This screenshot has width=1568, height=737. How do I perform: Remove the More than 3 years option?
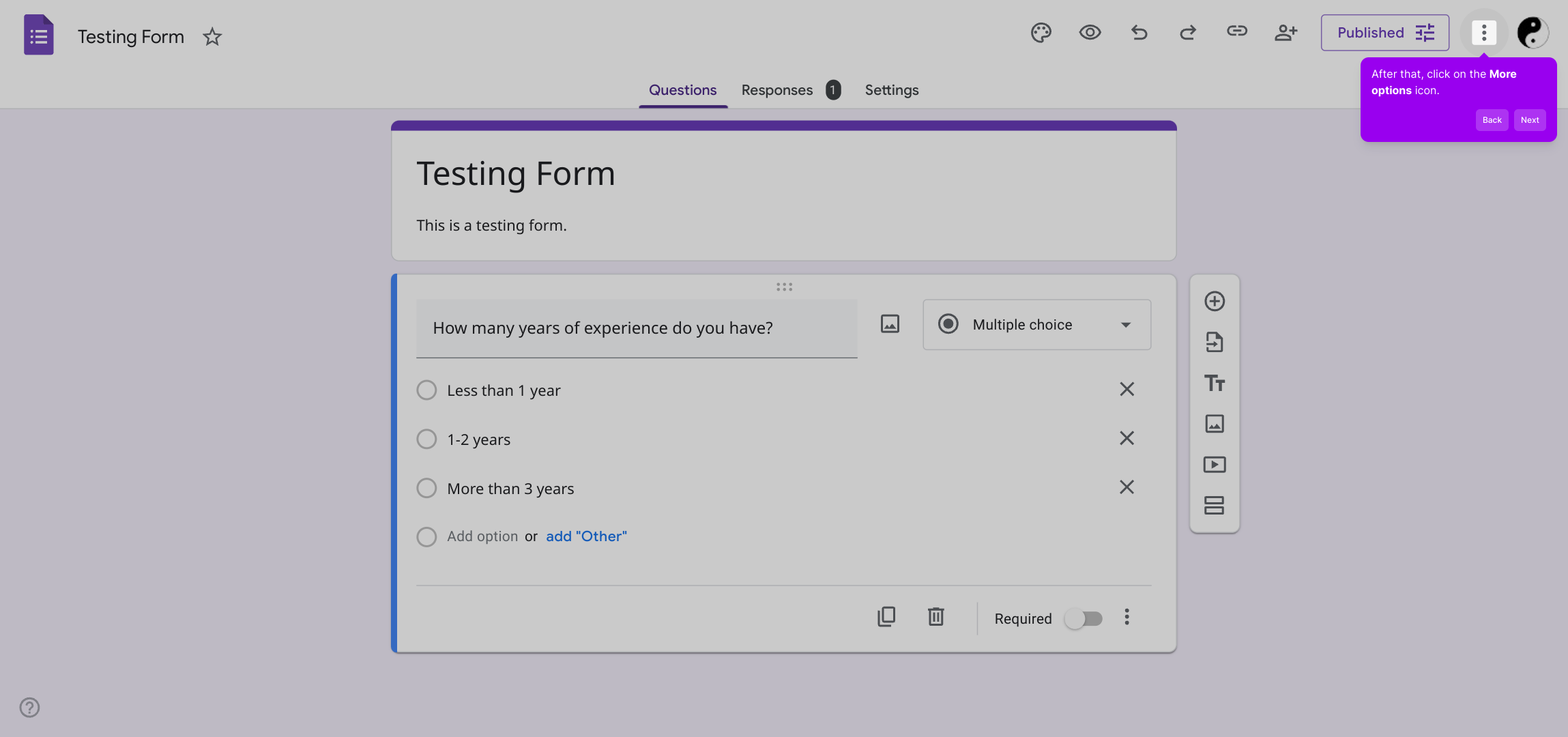pyautogui.click(x=1127, y=487)
